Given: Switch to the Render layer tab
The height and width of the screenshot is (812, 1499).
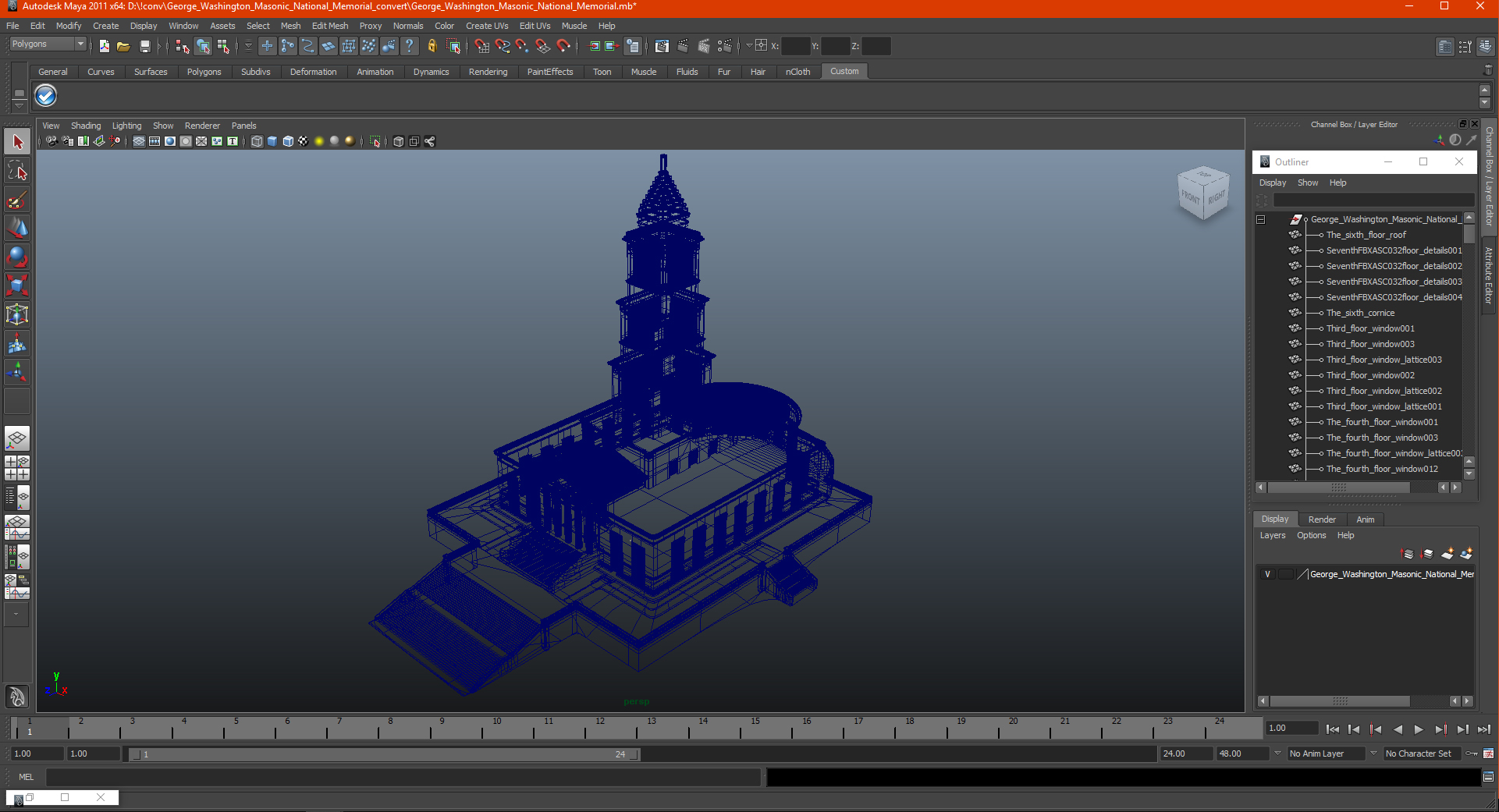Looking at the screenshot, I should click(1322, 519).
